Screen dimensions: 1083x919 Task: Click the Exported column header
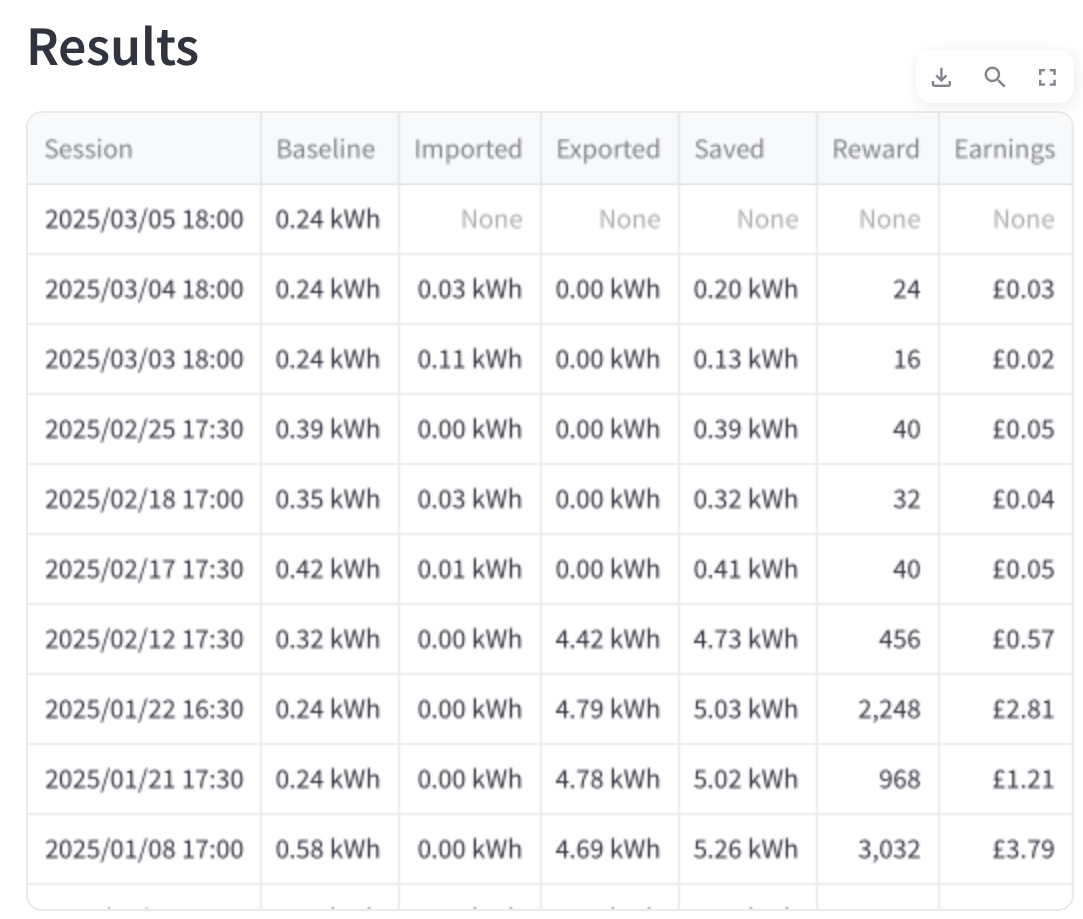tap(610, 148)
